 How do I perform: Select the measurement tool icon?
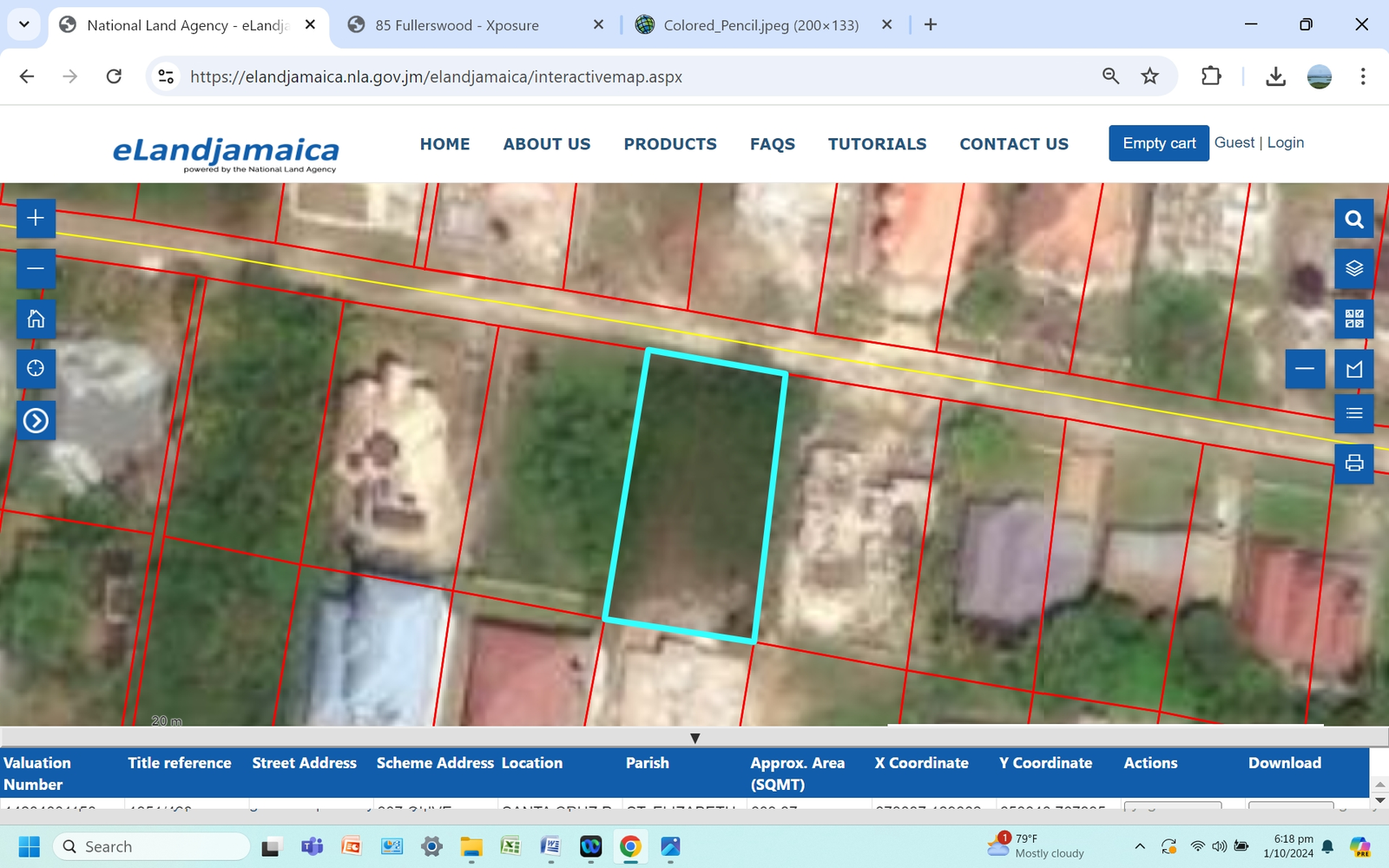click(x=1353, y=369)
